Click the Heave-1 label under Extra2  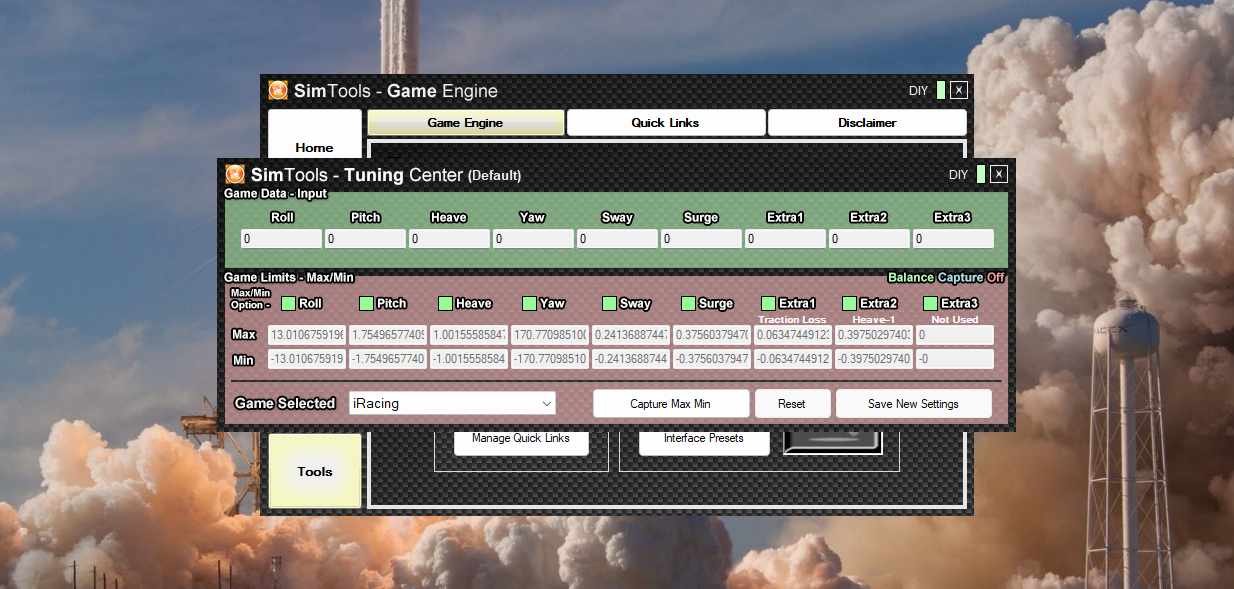pyautogui.click(x=874, y=320)
